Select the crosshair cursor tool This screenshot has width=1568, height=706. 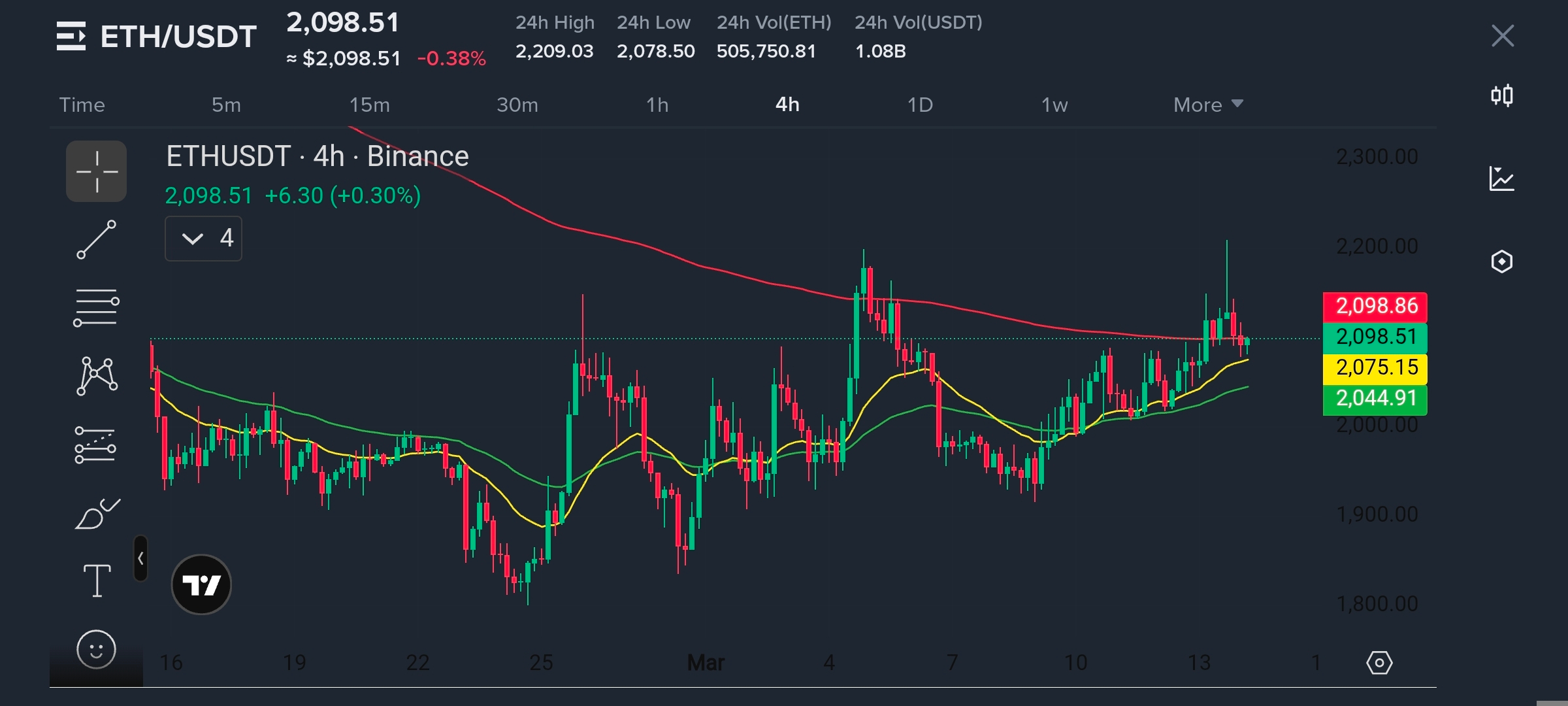tap(96, 171)
